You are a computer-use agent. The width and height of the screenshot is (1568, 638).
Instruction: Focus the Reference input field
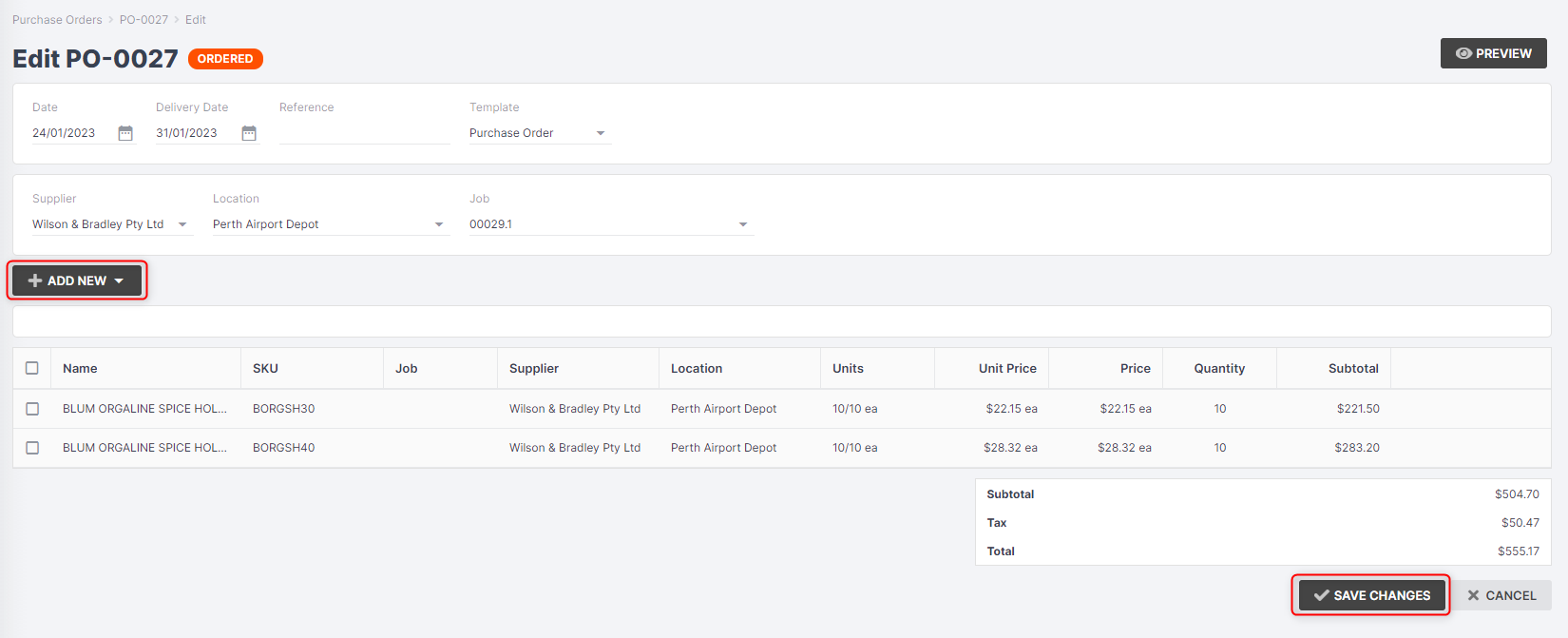click(x=365, y=133)
